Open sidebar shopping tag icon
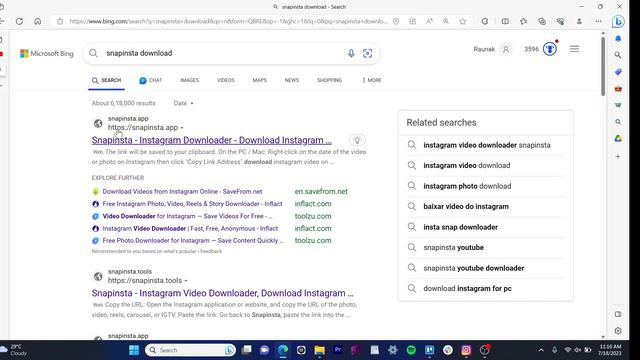The height and width of the screenshot is (360, 640). point(618,72)
